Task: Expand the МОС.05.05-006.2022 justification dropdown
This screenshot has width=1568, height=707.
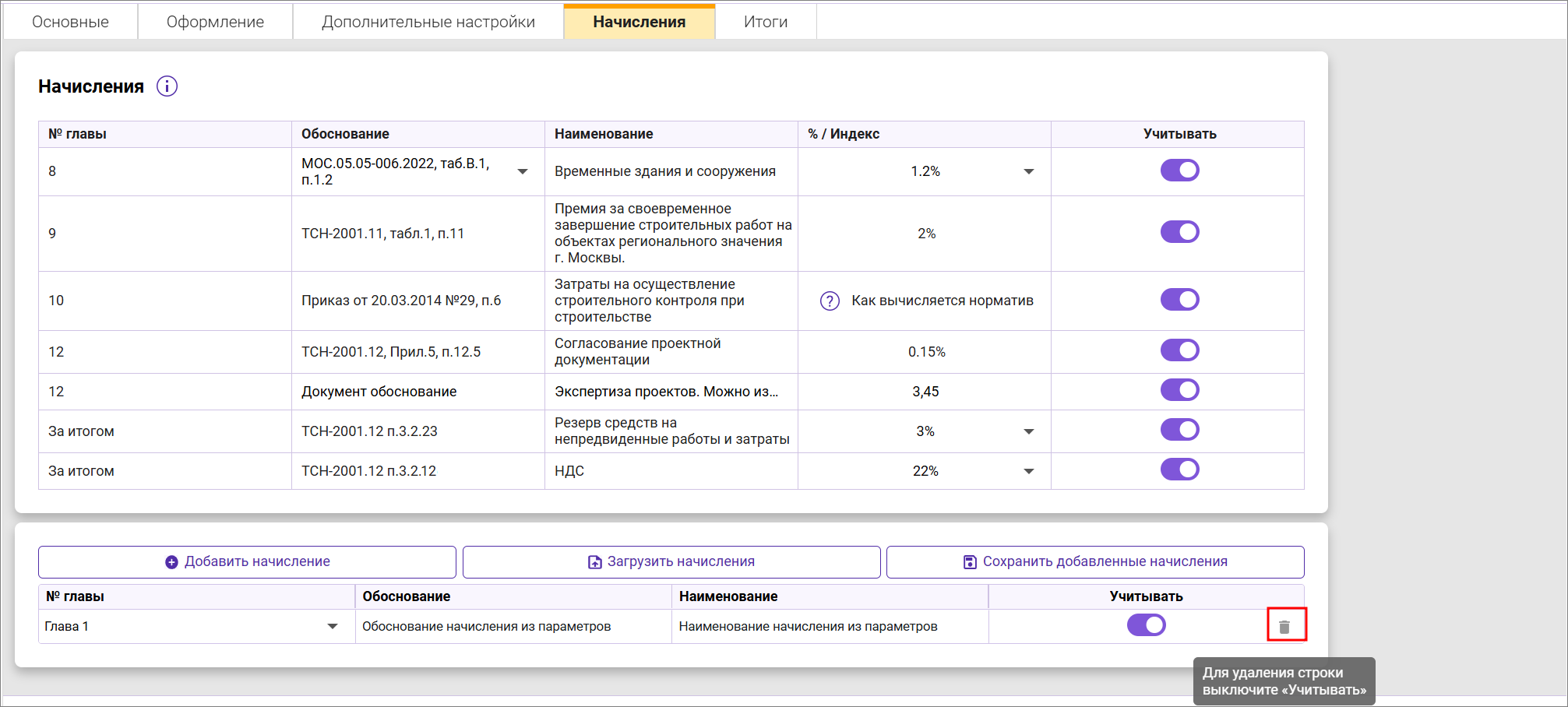Action: click(523, 171)
